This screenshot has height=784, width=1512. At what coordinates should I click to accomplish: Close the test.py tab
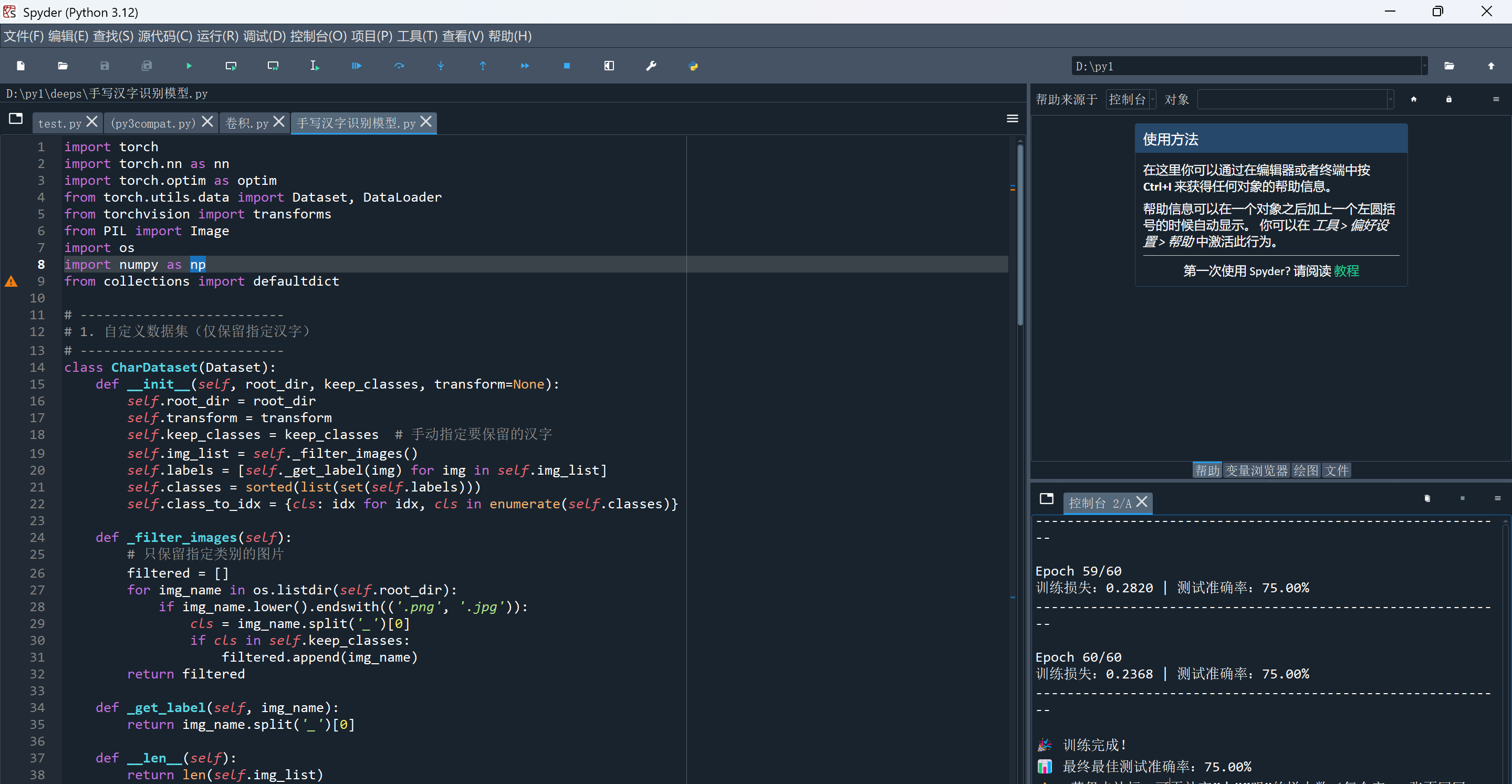(92, 121)
